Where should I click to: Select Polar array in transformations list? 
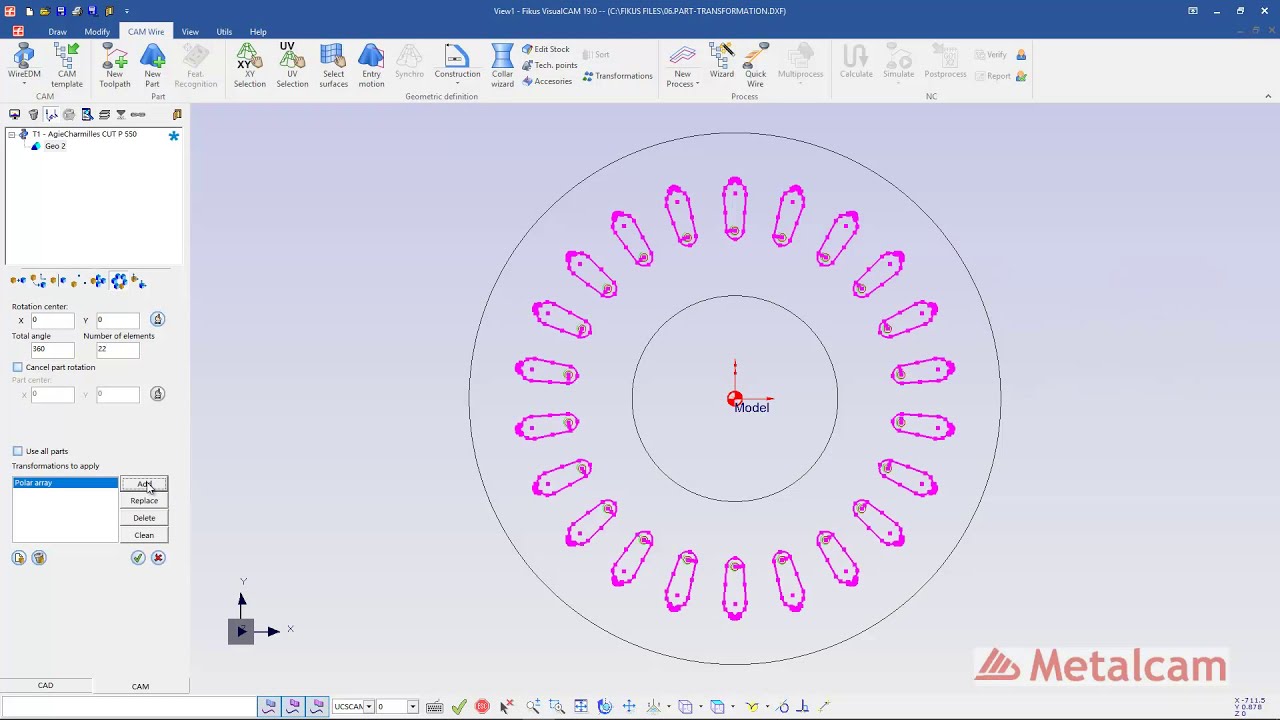pos(65,483)
